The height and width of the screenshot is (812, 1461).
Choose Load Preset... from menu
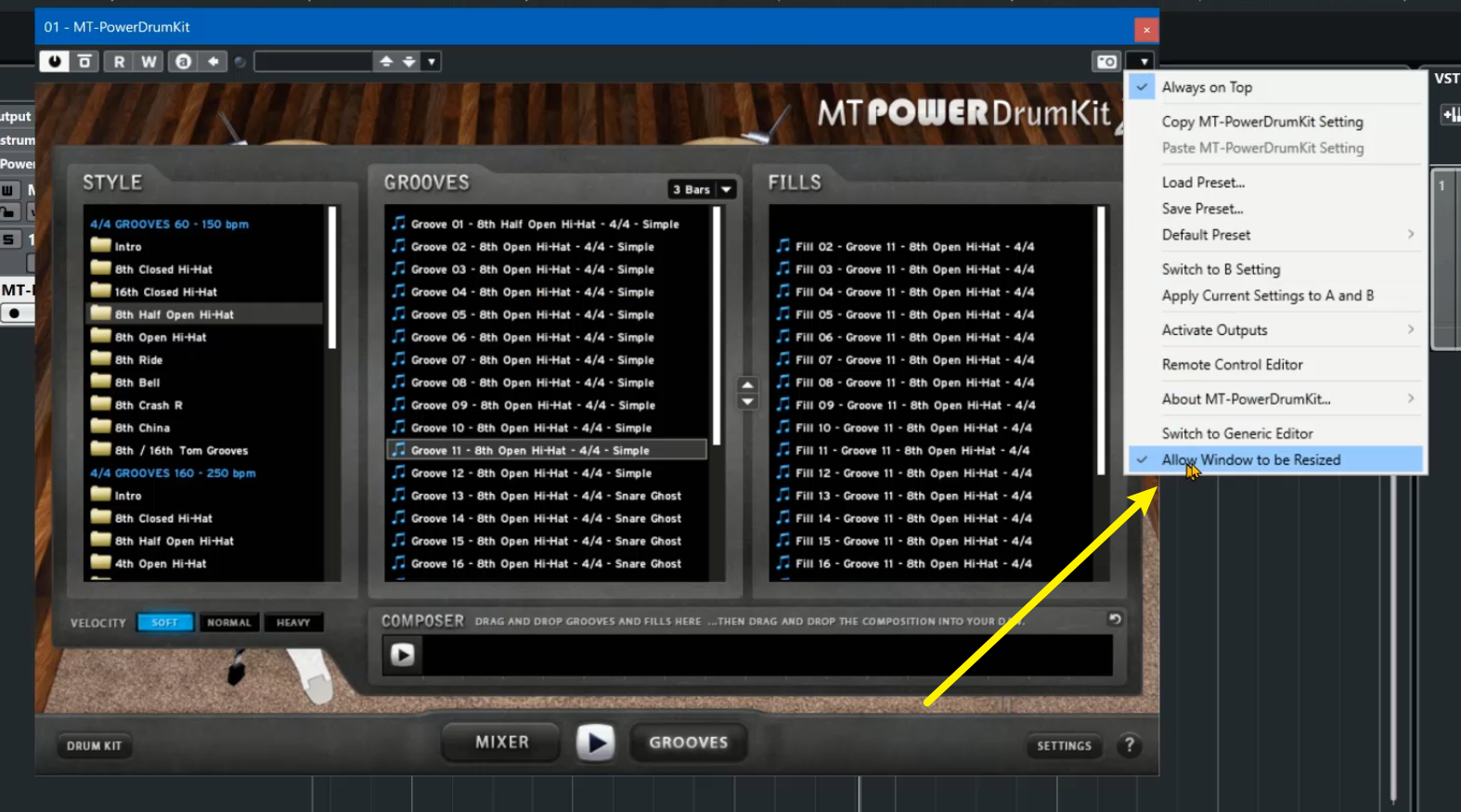pyautogui.click(x=1203, y=183)
